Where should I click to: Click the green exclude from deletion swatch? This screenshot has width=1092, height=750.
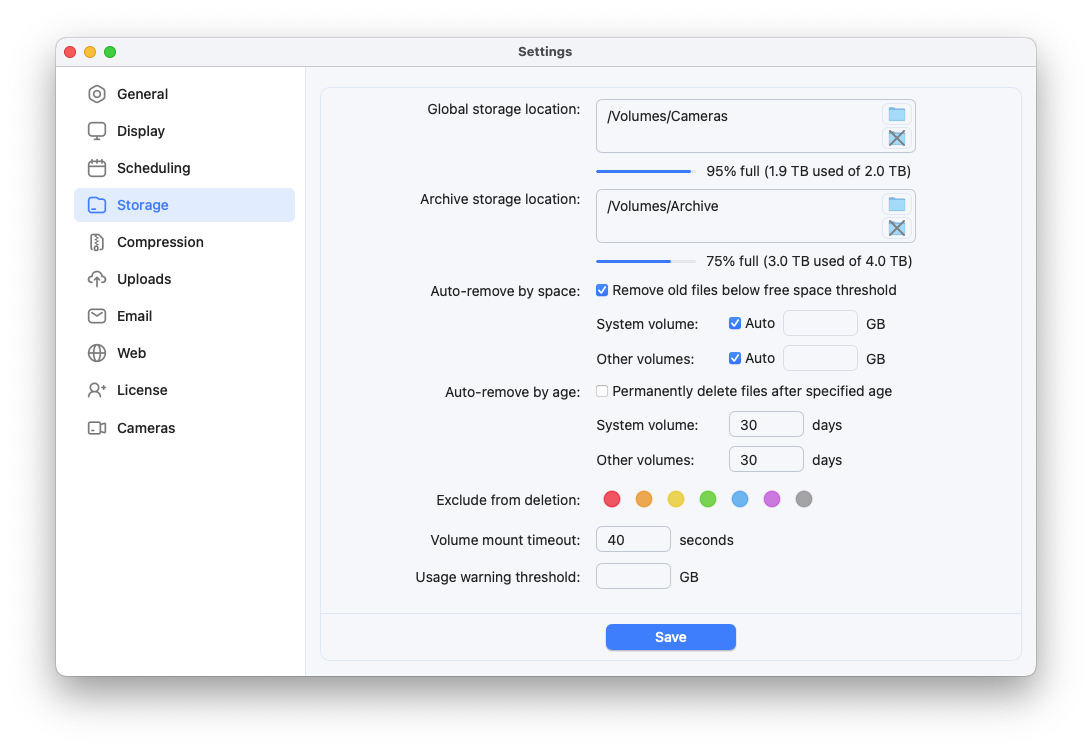tap(708, 499)
